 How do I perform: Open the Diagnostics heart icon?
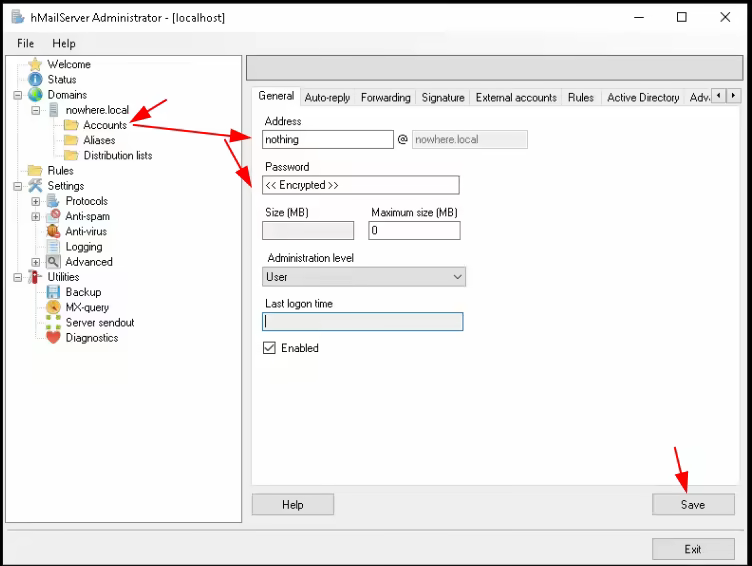53,338
